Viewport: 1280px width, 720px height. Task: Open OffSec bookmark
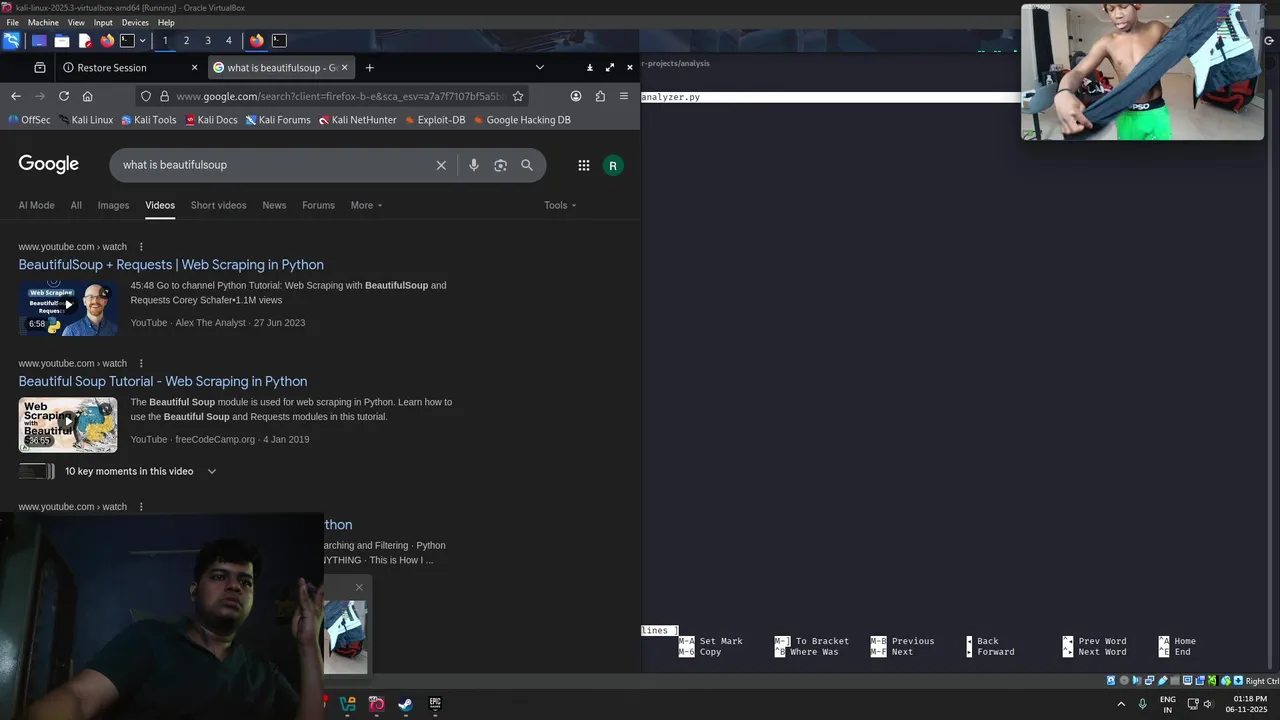pos(29,120)
